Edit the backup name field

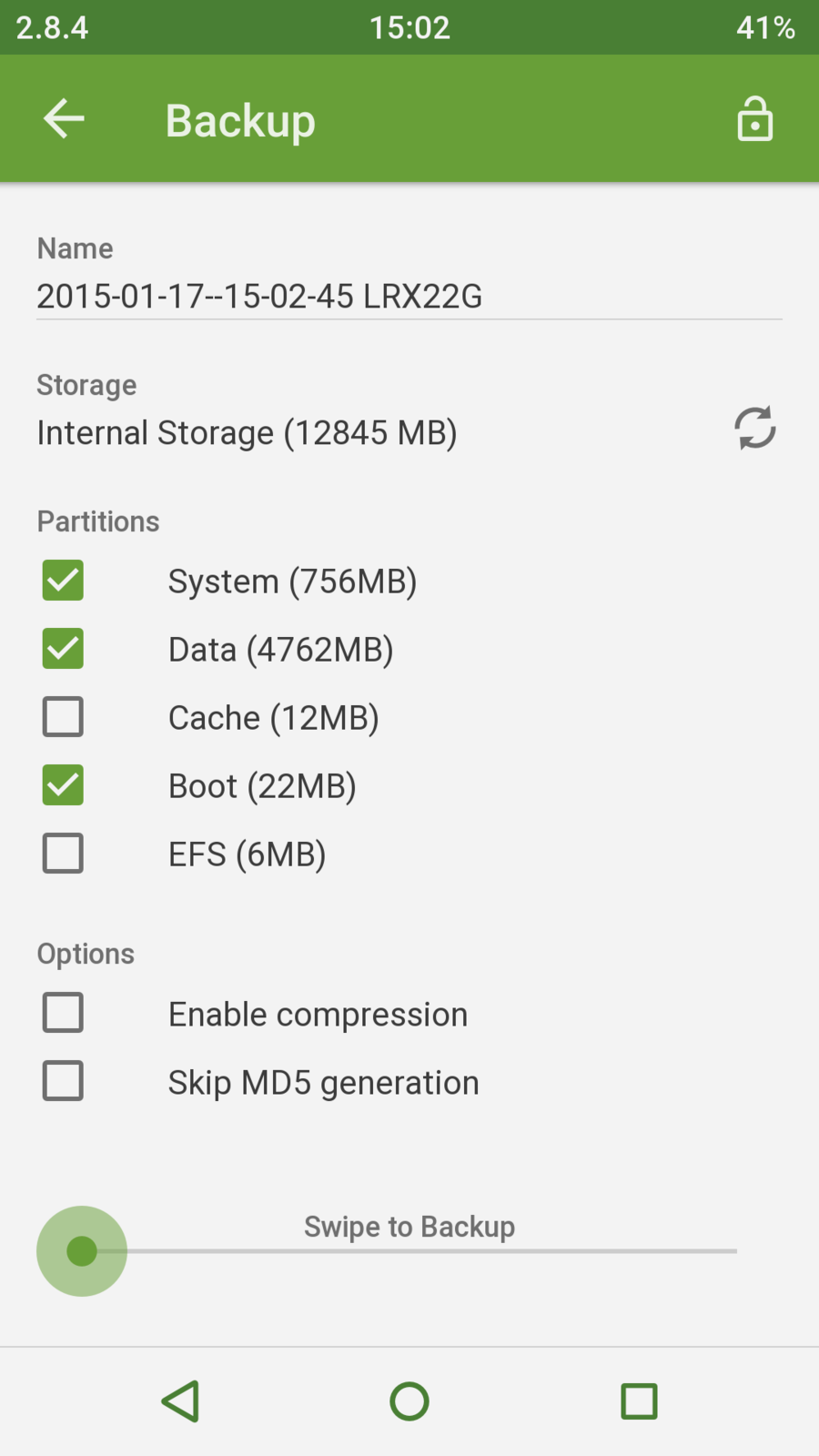(x=408, y=297)
